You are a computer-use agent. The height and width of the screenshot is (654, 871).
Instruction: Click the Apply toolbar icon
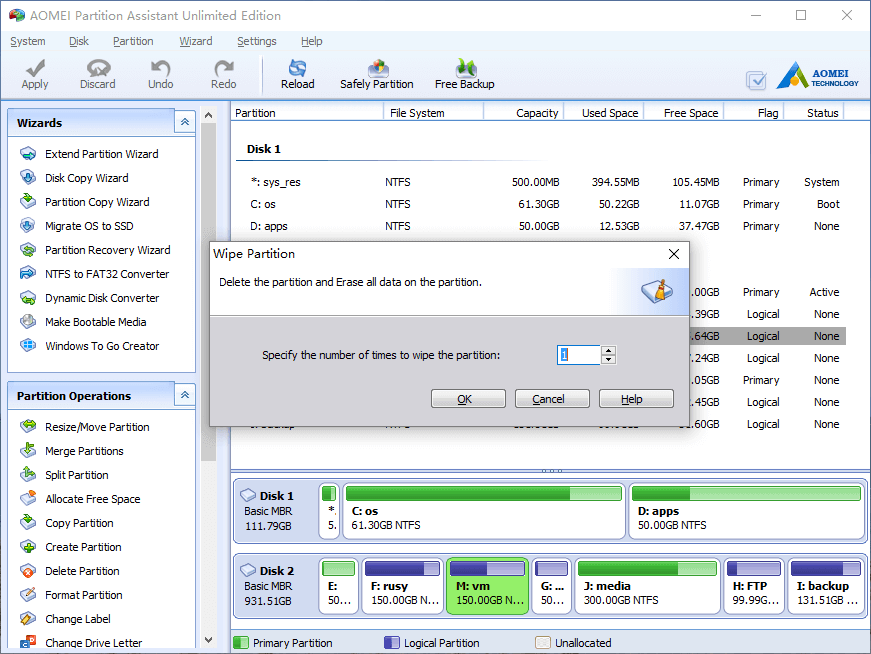[35, 74]
